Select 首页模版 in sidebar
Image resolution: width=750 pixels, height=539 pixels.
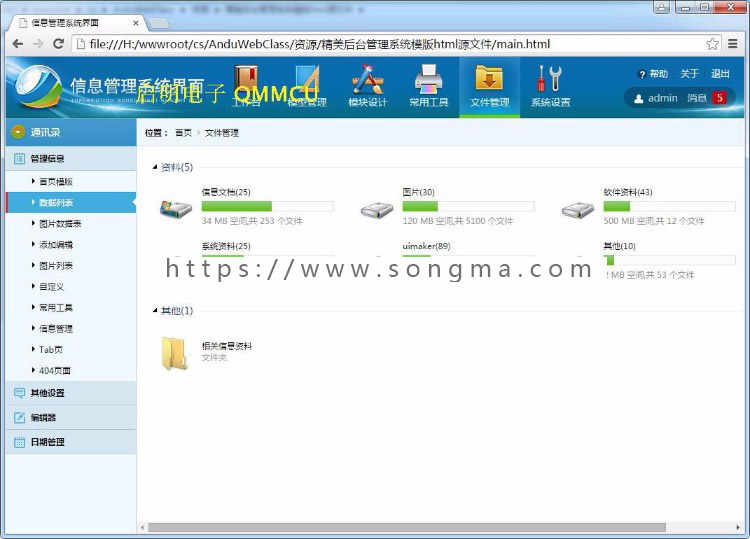click(55, 182)
